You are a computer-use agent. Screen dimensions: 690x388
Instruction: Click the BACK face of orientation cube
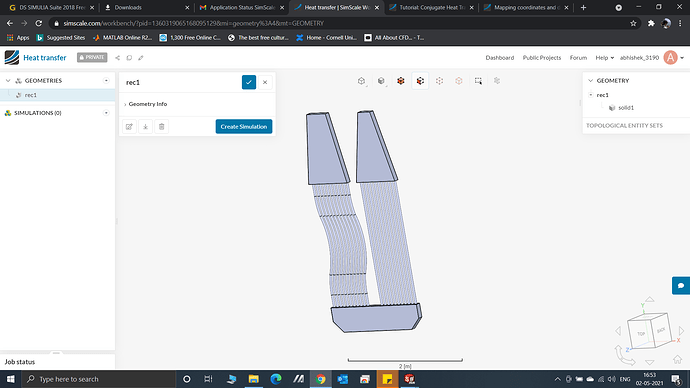click(x=661, y=330)
